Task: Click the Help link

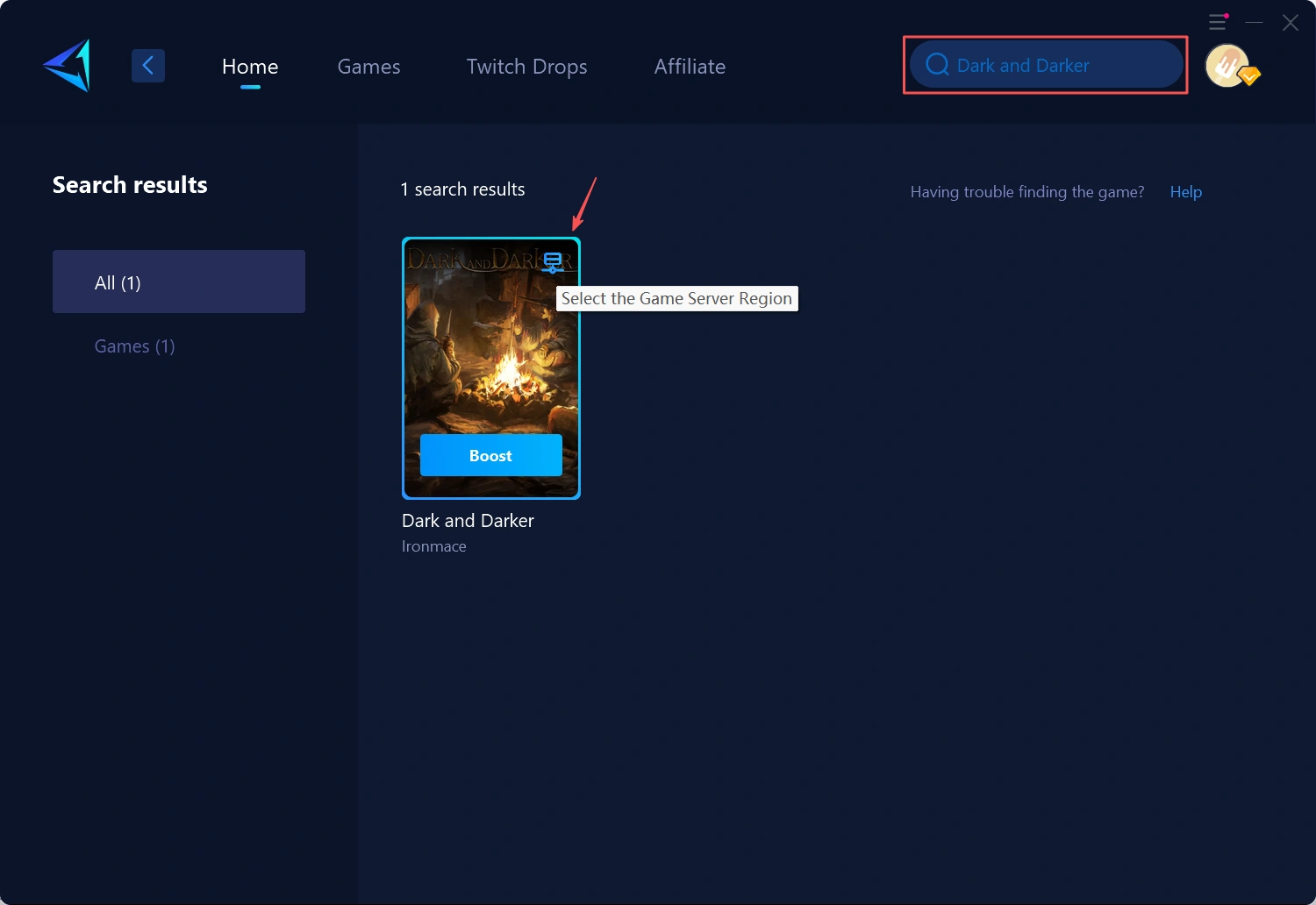Action: pyautogui.click(x=1185, y=192)
